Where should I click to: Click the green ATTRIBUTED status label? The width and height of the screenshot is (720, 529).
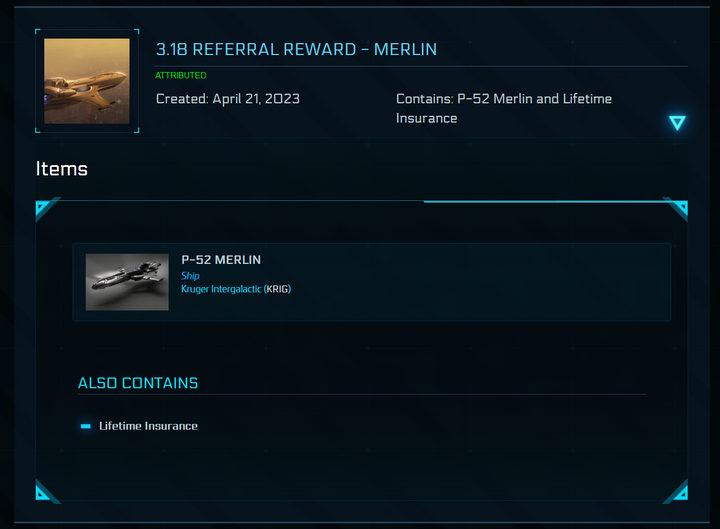181,75
